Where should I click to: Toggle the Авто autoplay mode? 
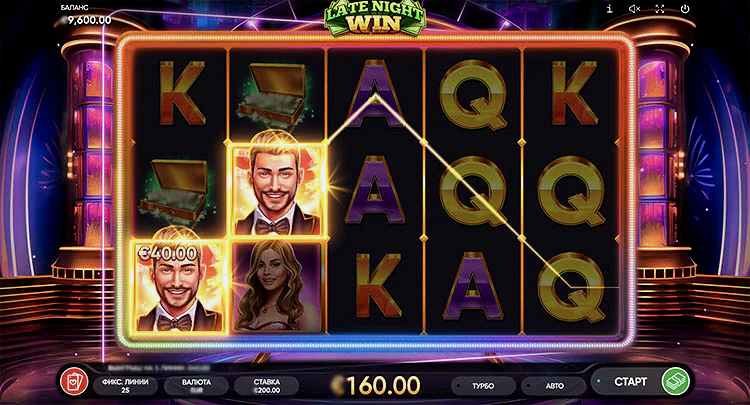tap(553, 385)
